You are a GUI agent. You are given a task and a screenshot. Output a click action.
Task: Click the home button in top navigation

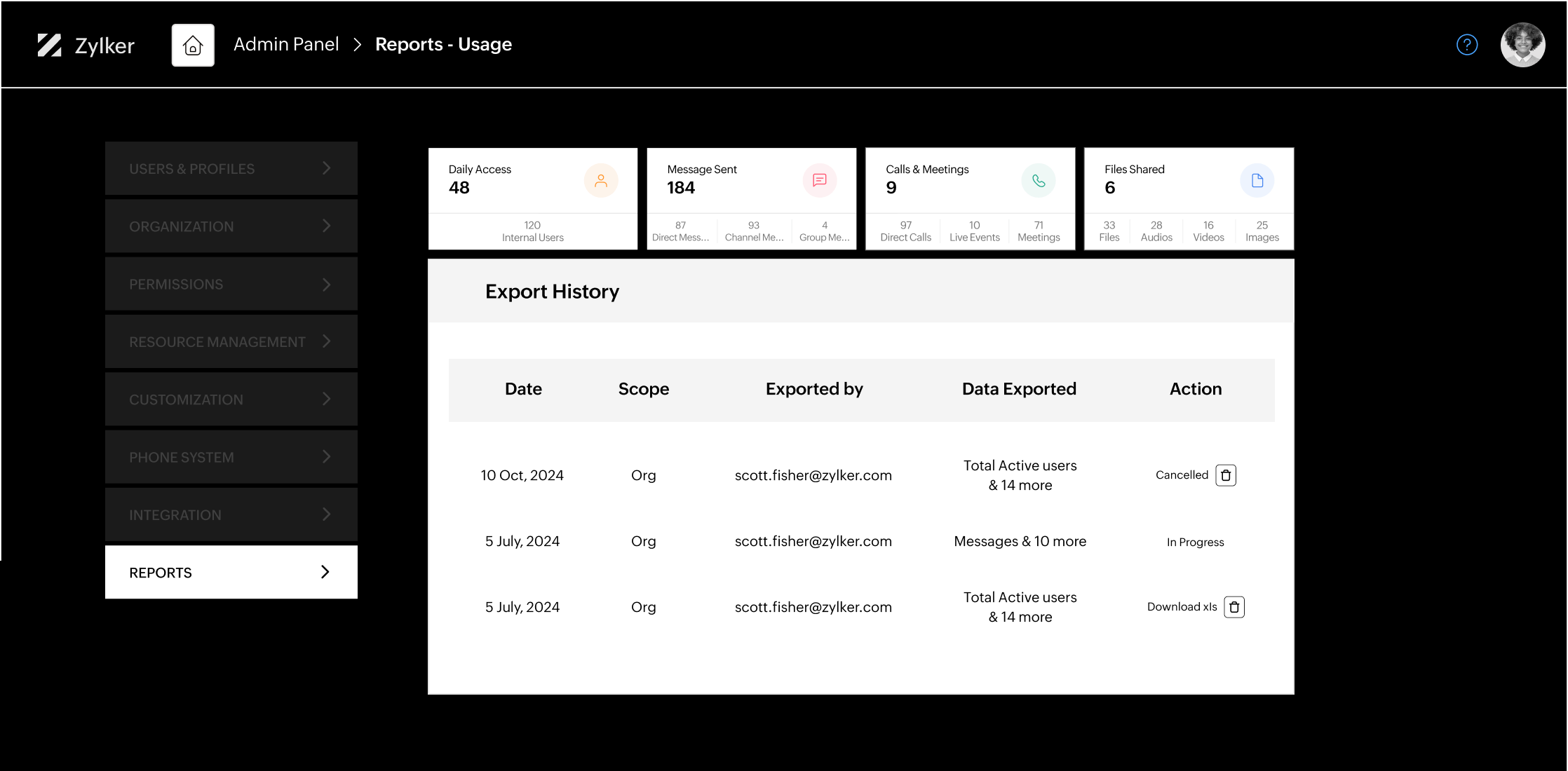[x=192, y=44]
